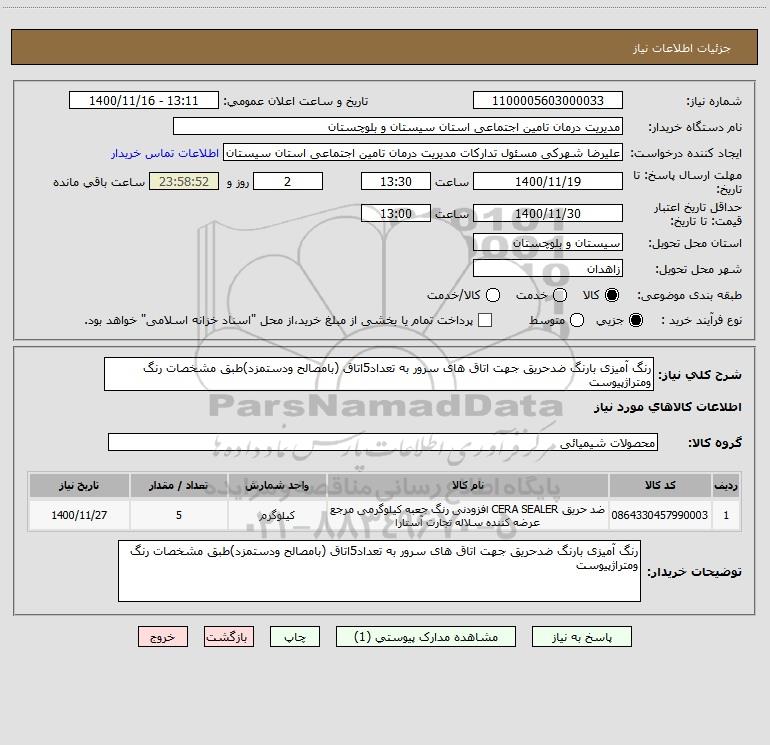Click the remaining days field showing 2

[x=288, y=181]
